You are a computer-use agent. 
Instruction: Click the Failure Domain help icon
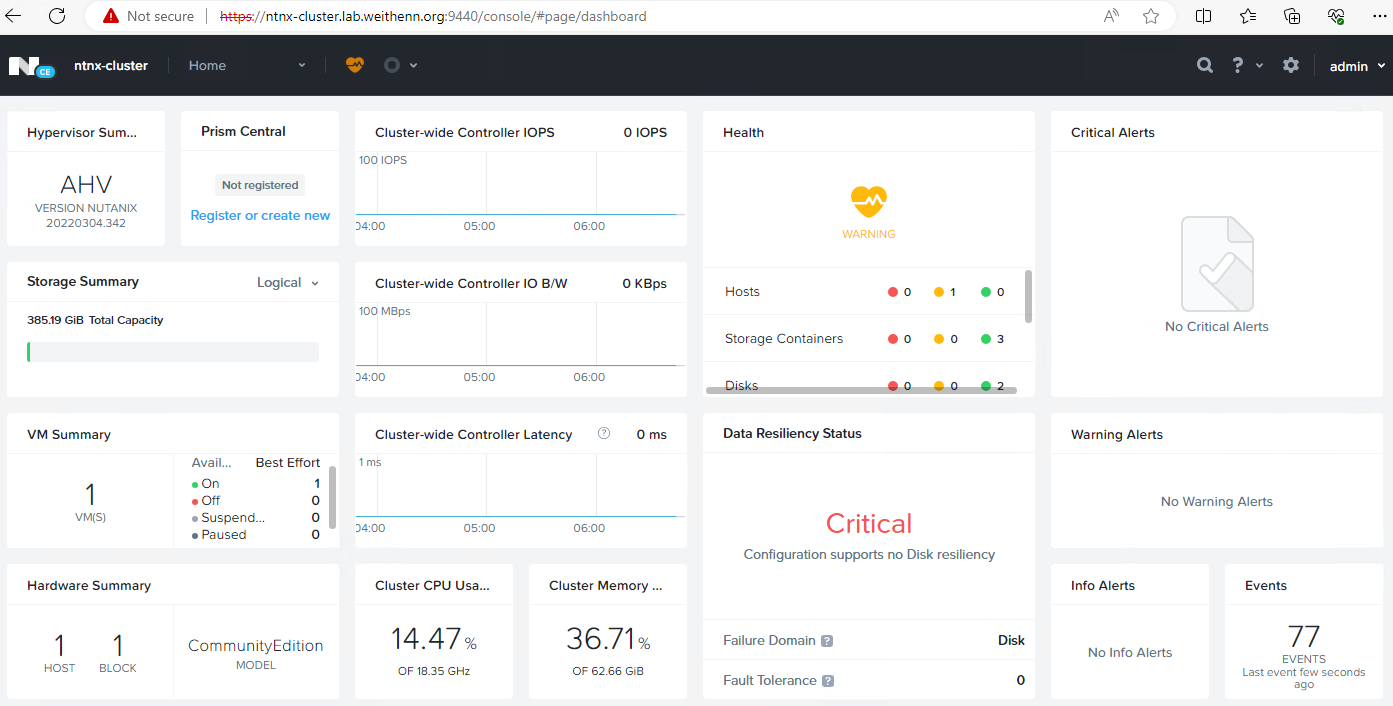(x=827, y=641)
